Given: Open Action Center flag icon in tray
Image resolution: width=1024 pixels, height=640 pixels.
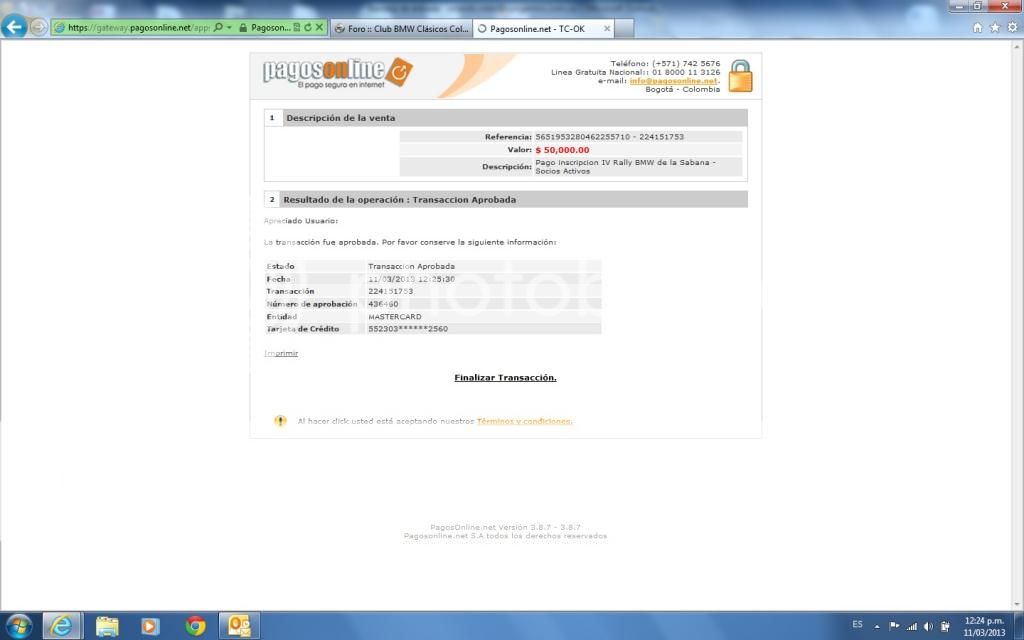Looking at the screenshot, I should [x=894, y=626].
